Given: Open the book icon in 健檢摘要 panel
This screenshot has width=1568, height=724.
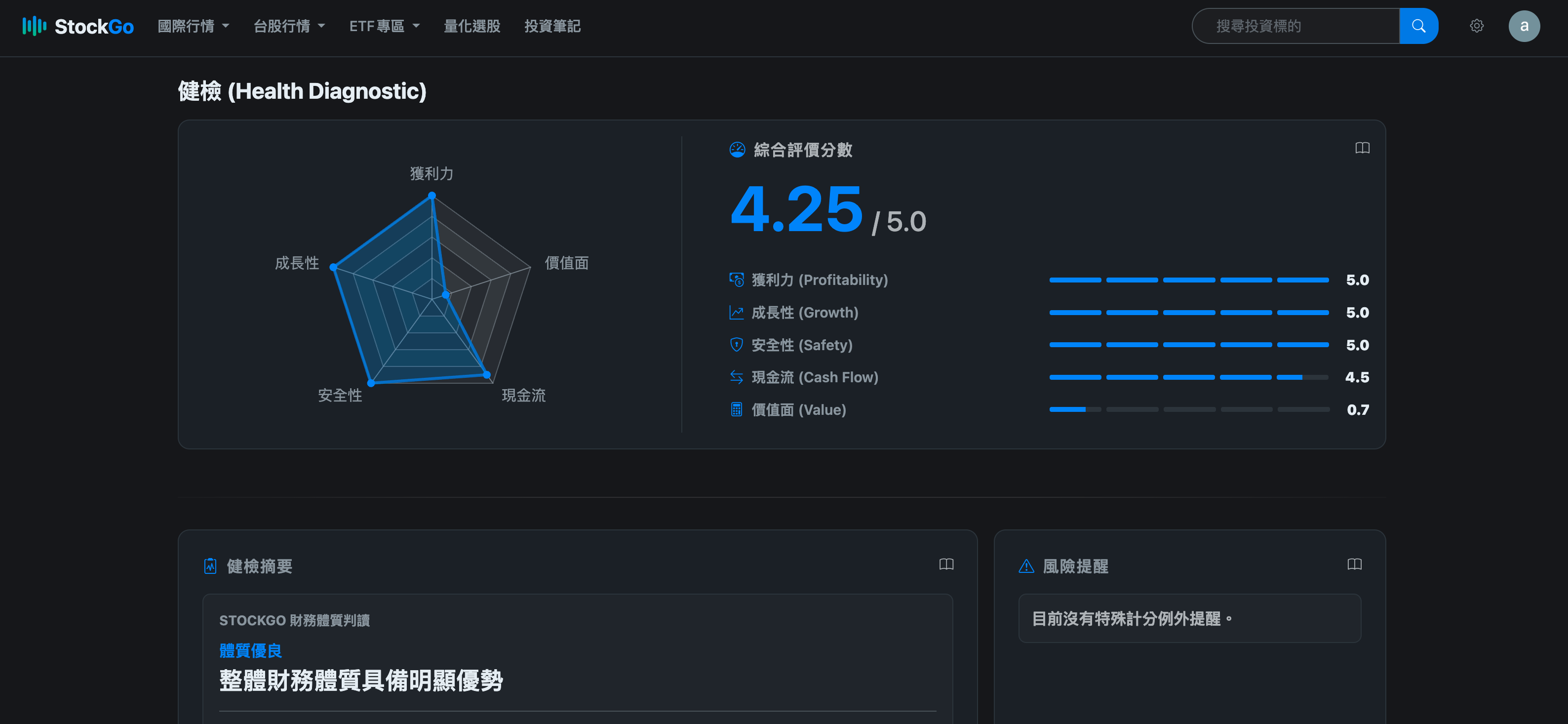Looking at the screenshot, I should coord(946,564).
